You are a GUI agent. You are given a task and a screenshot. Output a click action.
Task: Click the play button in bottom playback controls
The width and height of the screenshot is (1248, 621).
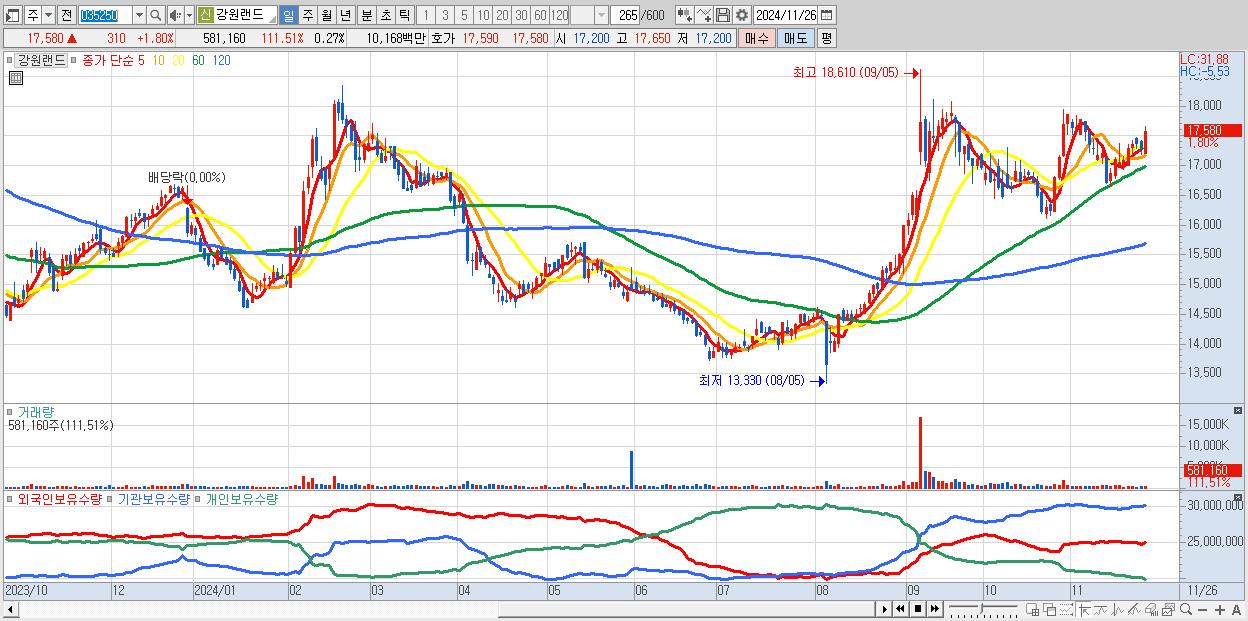[885, 609]
